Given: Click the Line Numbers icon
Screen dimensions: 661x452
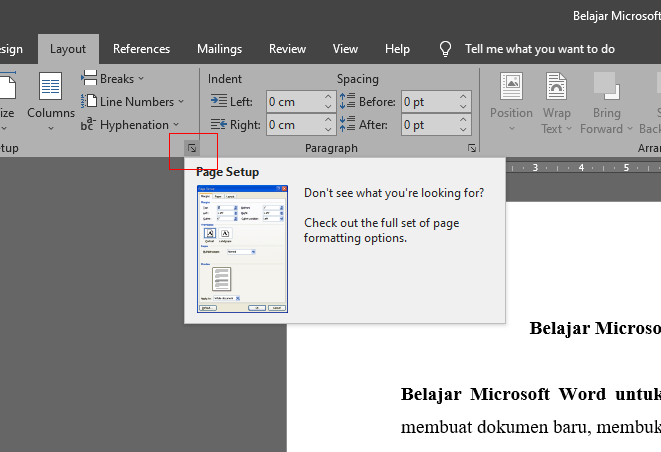Looking at the screenshot, I should tap(89, 101).
